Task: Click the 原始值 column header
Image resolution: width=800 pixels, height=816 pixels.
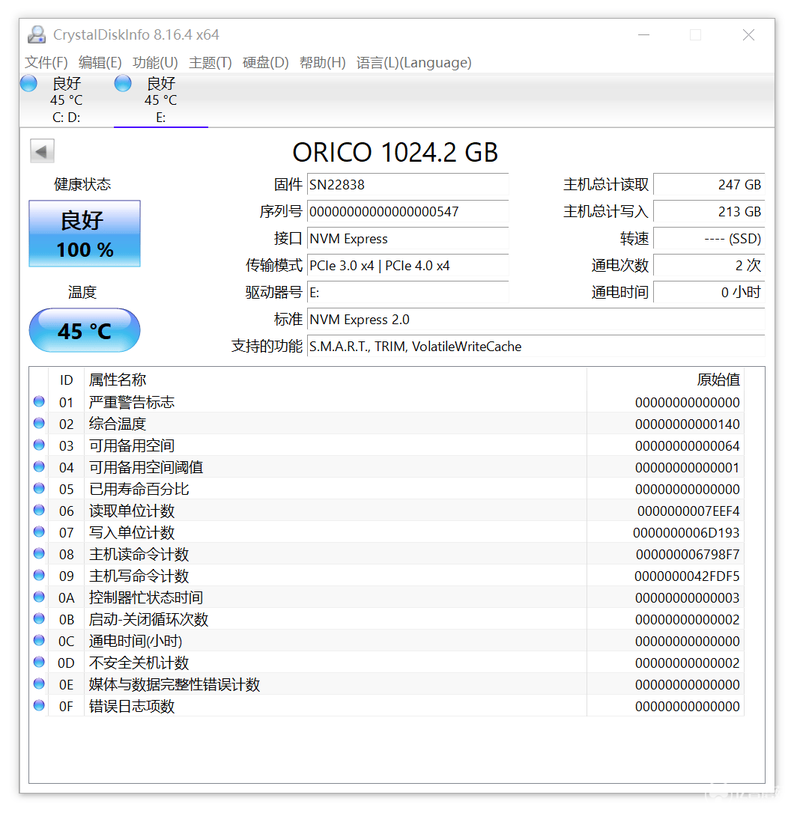Action: pyautogui.click(x=666, y=380)
